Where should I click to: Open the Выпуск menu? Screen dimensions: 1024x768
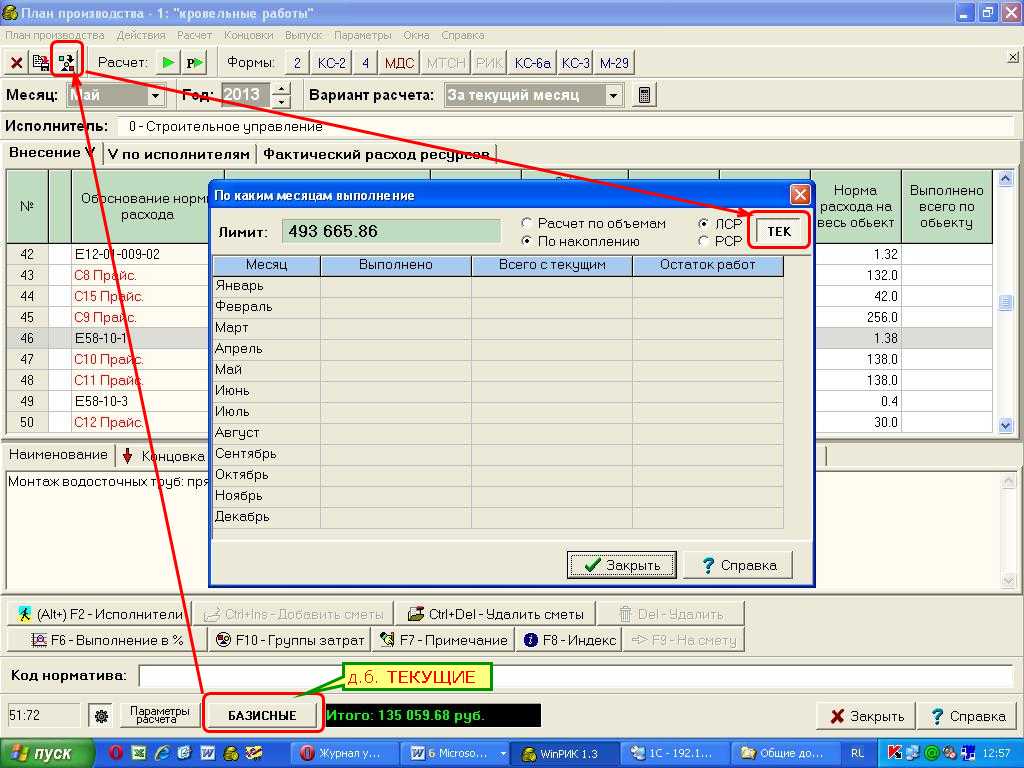[304, 35]
